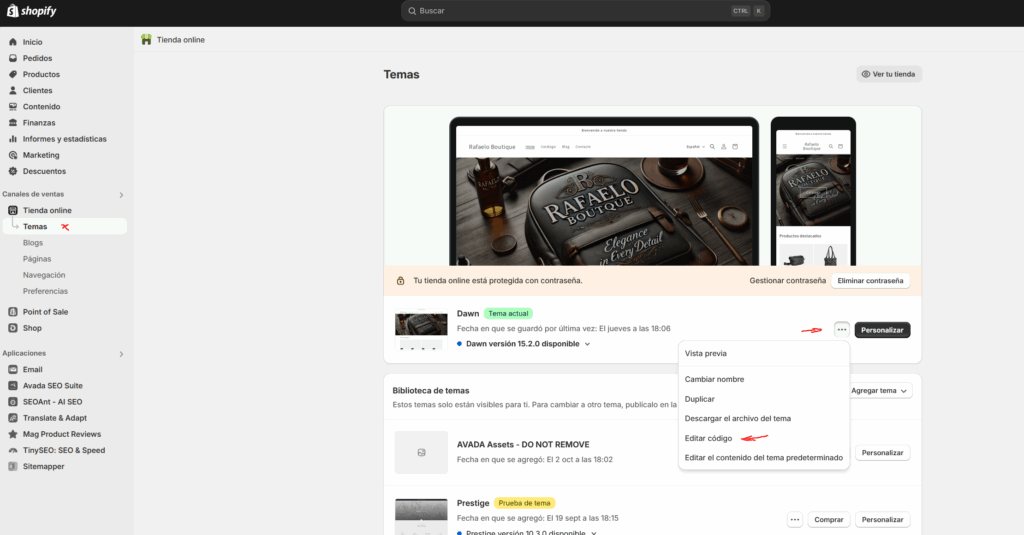Image resolution: width=1024 pixels, height=535 pixels.
Task: Go to Informes y estadísticas
Action: click(x=64, y=139)
